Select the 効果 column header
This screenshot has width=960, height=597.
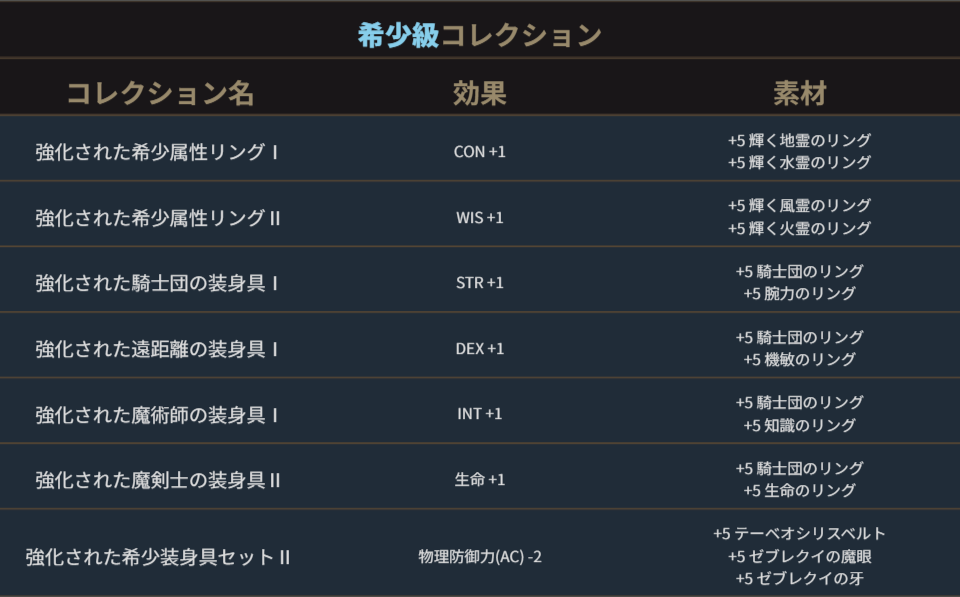[479, 94]
